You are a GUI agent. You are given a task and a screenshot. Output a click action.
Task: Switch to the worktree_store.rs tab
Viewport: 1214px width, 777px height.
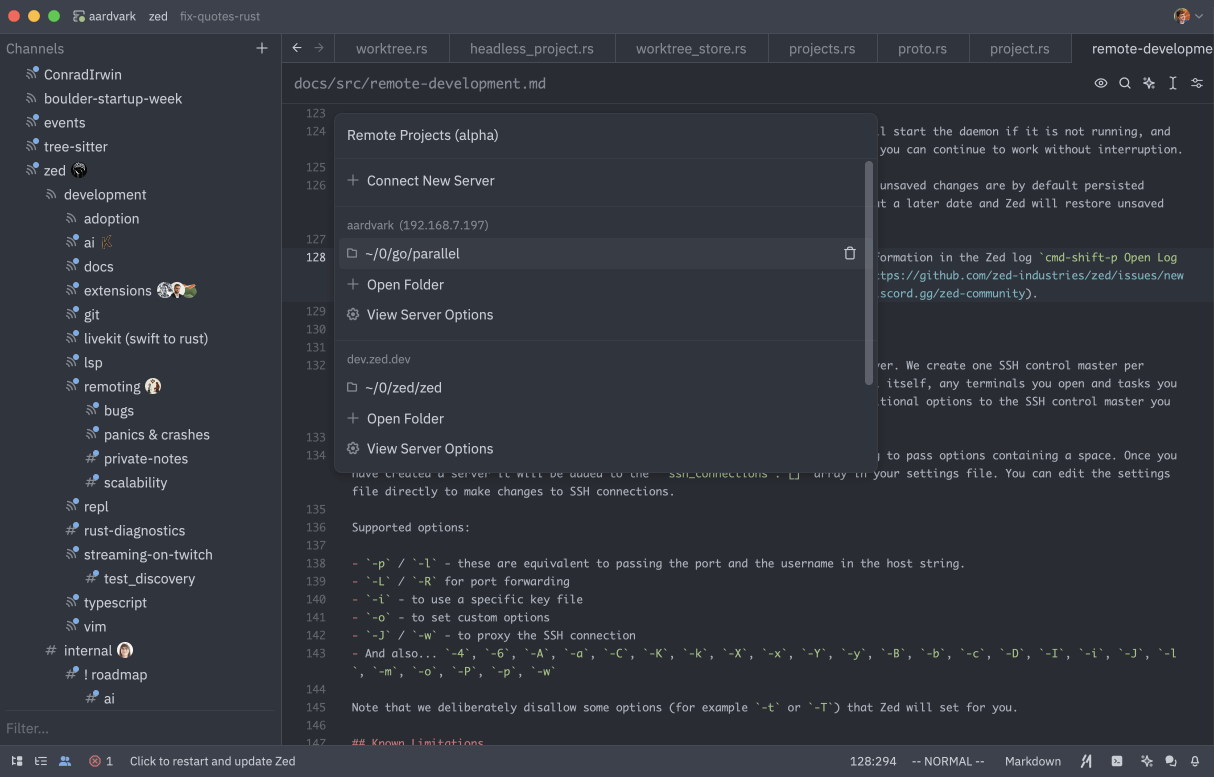tap(691, 47)
